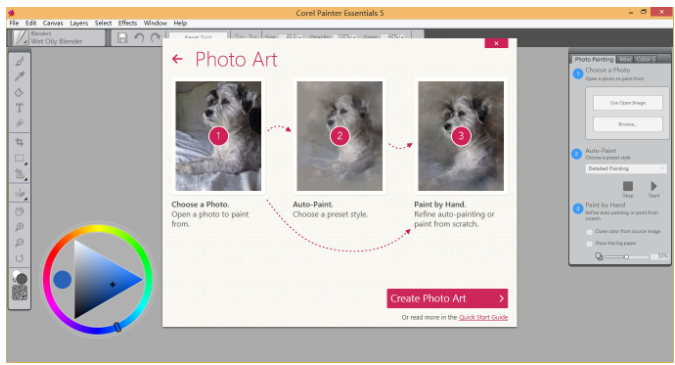Switch to the Photo Painting tab
The height and width of the screenshot is (365, 675).
(594, 59)
